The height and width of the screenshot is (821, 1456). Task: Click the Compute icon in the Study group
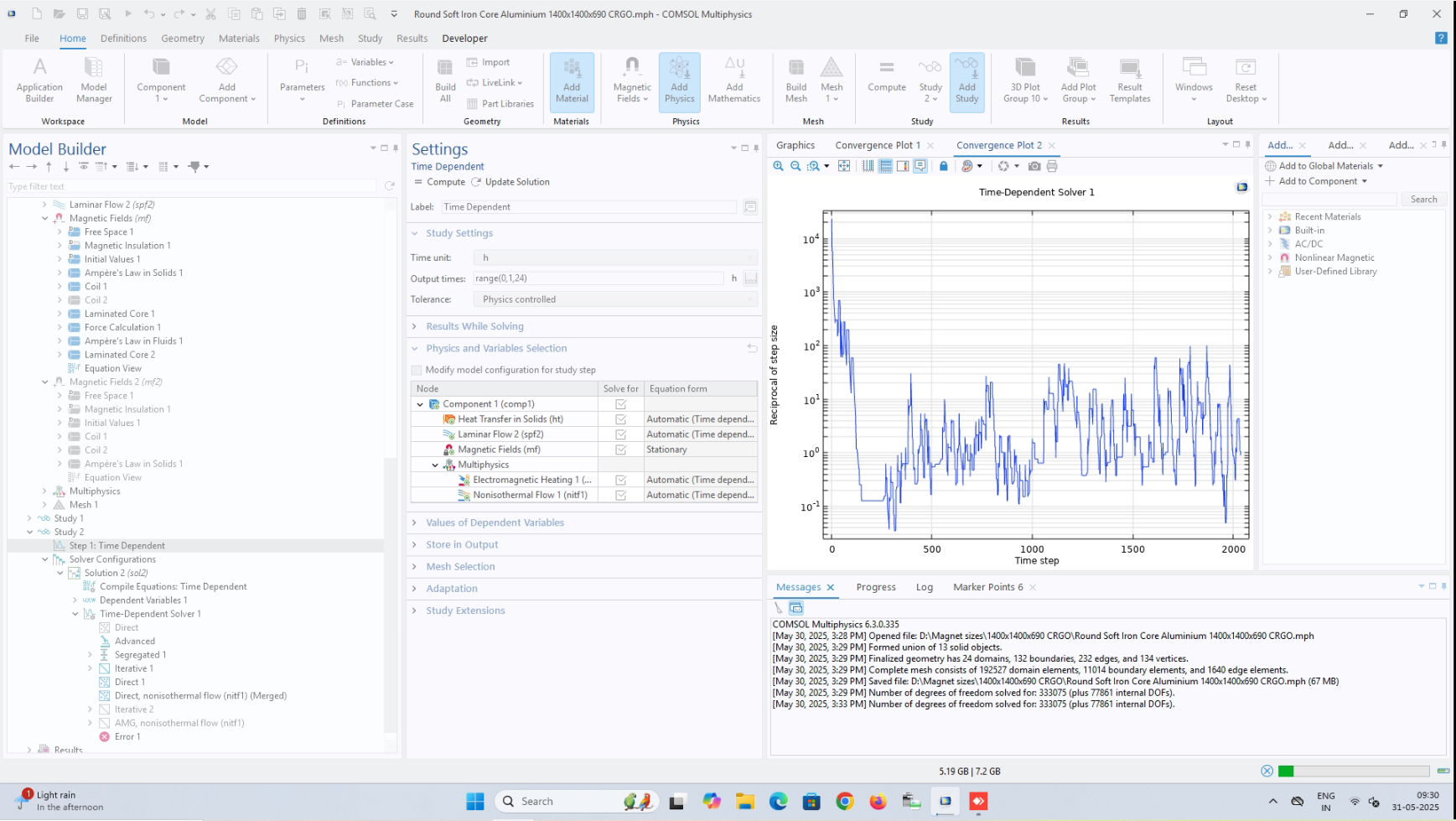pos(886,75)
